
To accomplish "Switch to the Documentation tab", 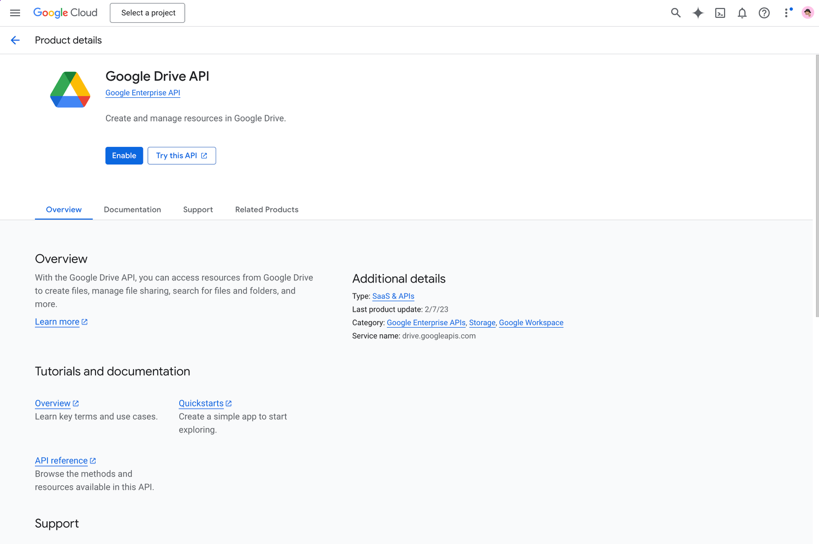I will [x=132, y=210].
